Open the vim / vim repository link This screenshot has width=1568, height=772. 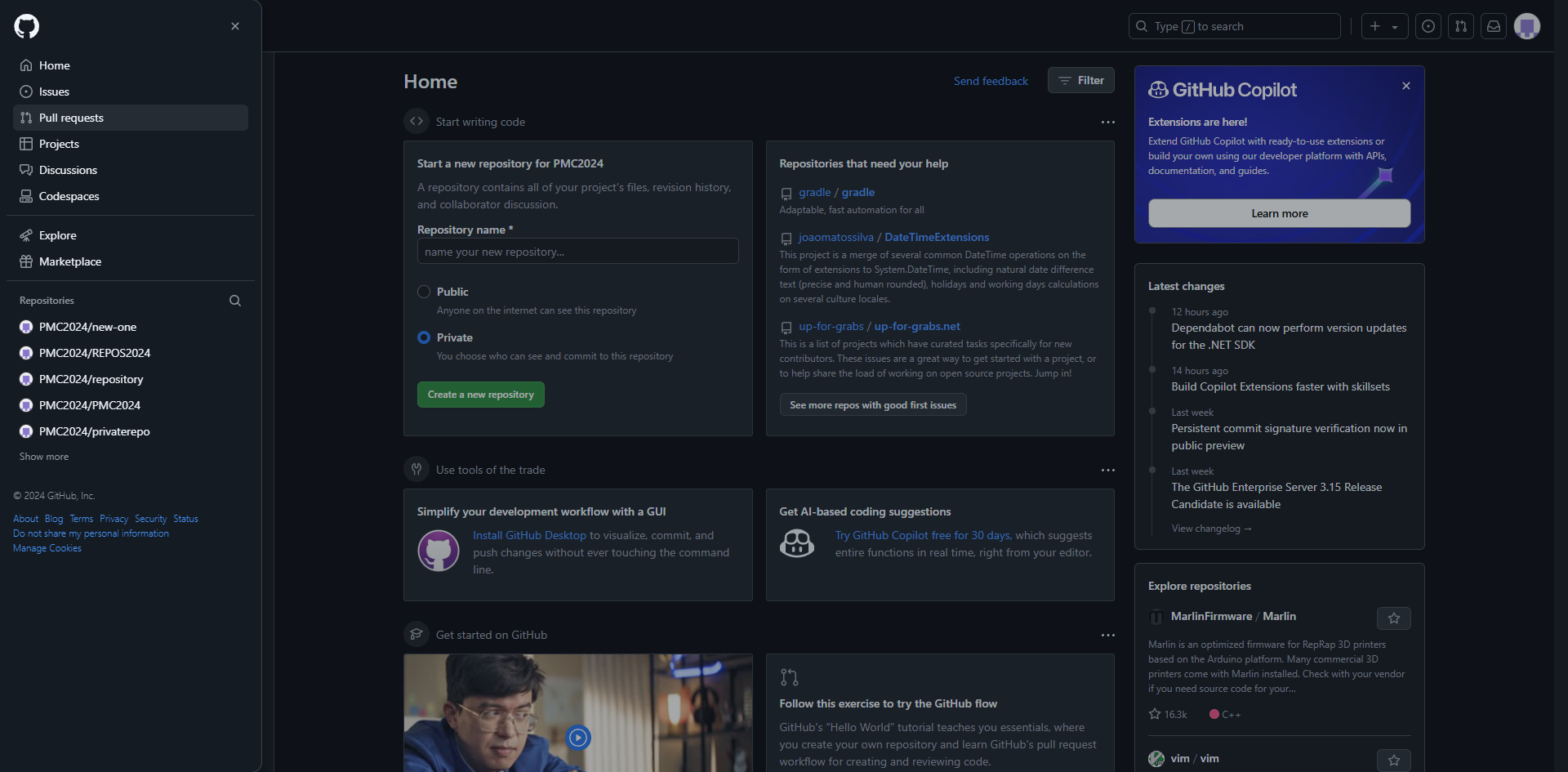click(1195, 758)
